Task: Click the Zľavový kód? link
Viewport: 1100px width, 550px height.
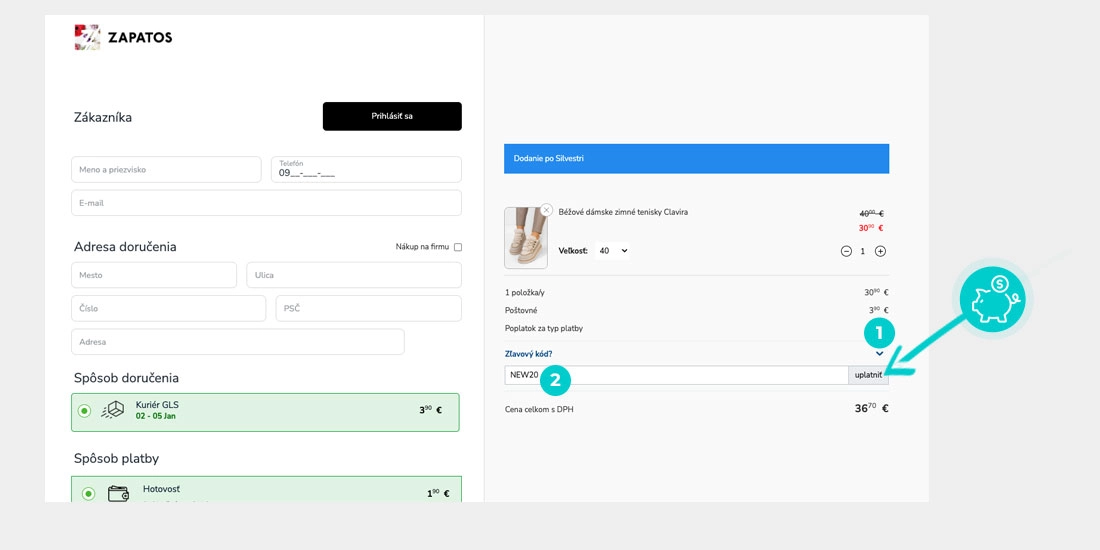Action: (x=528, y=354)
